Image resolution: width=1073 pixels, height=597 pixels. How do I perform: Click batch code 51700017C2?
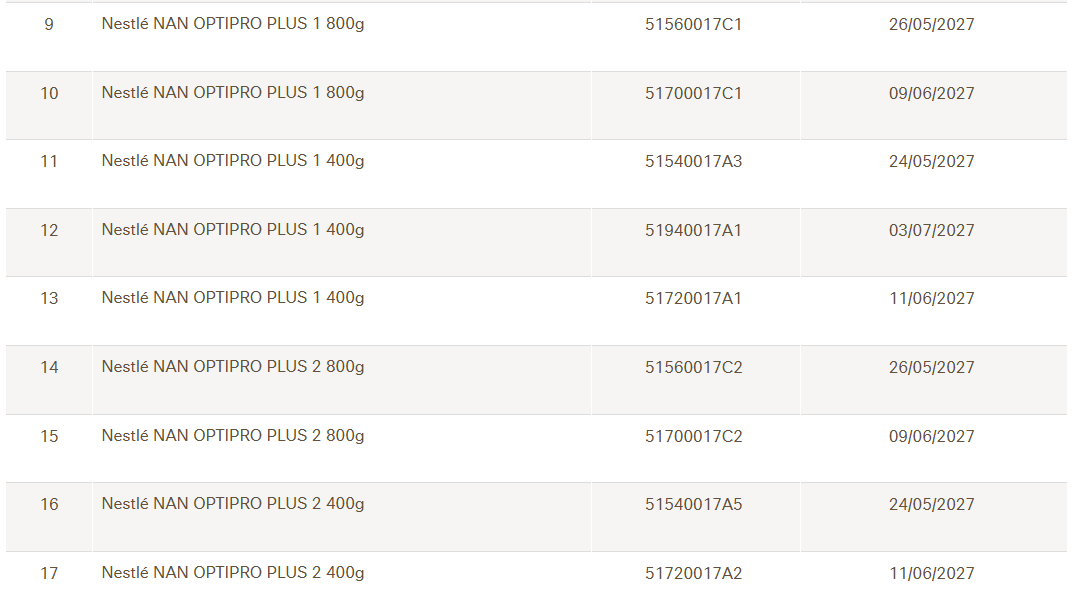pos(693,437)
